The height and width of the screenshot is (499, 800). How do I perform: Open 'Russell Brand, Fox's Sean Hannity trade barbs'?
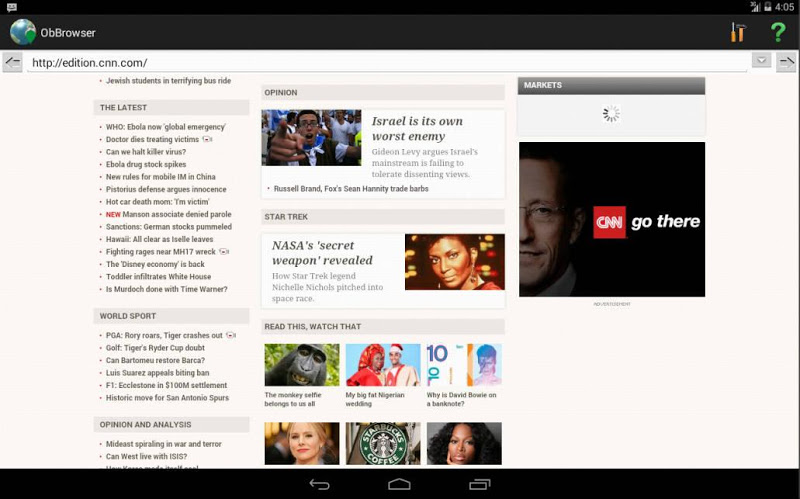coord(351,189)
